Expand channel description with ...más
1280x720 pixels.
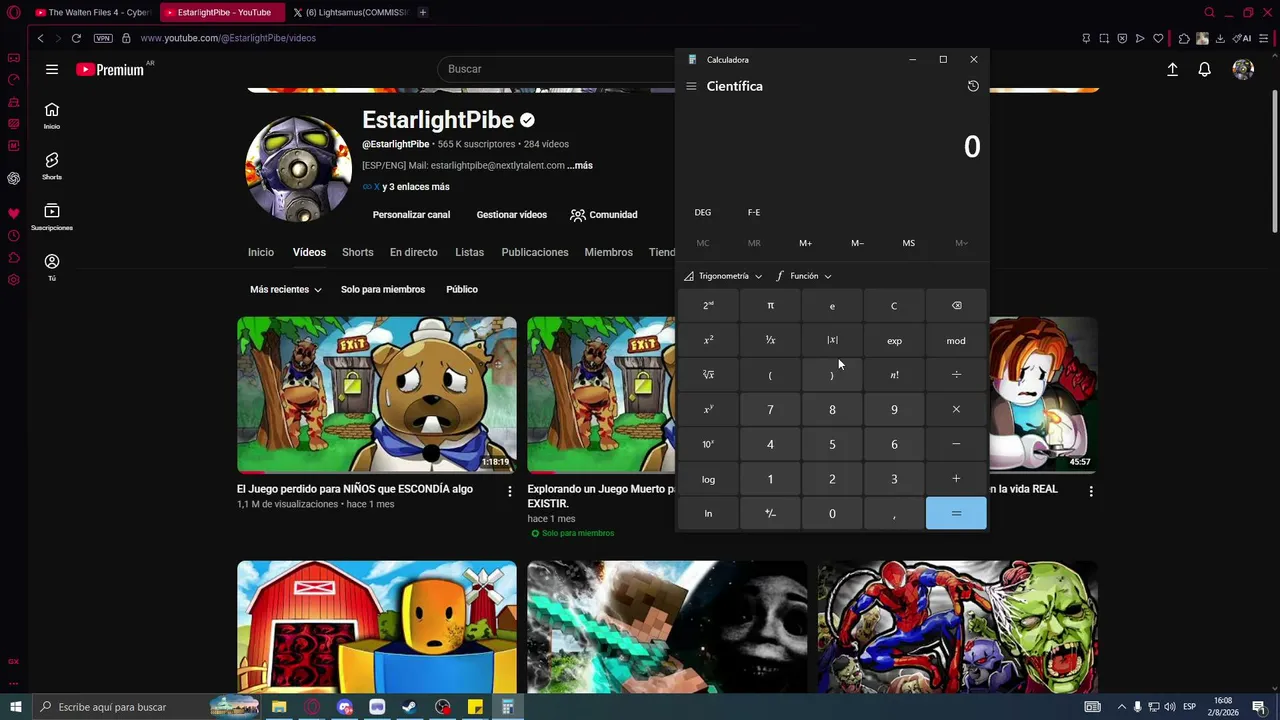[580, 165]
